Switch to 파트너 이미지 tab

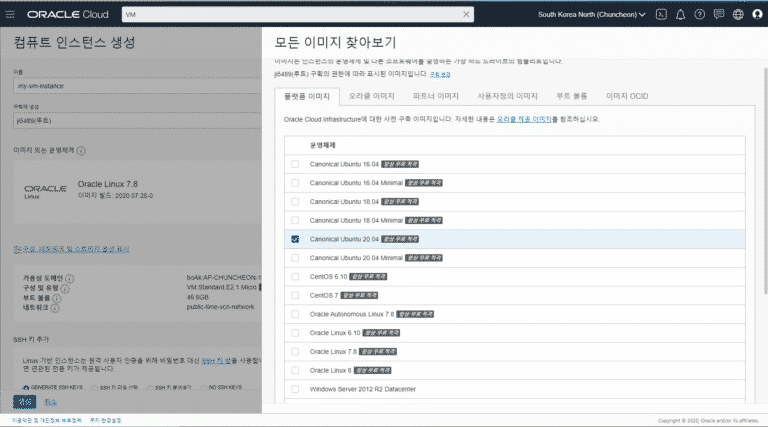coord(435,96)
